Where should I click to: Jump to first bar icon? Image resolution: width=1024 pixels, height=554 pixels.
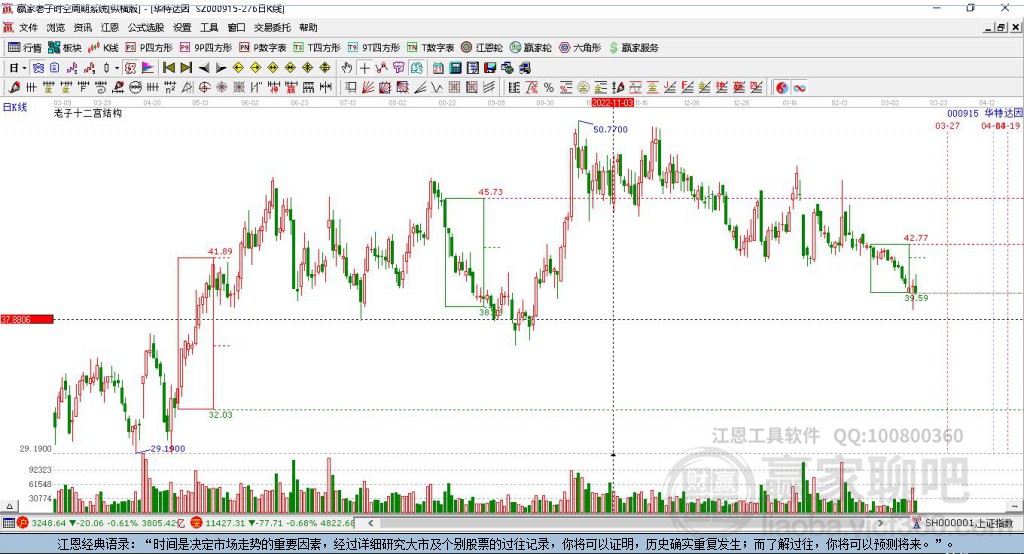click(168, 68)
